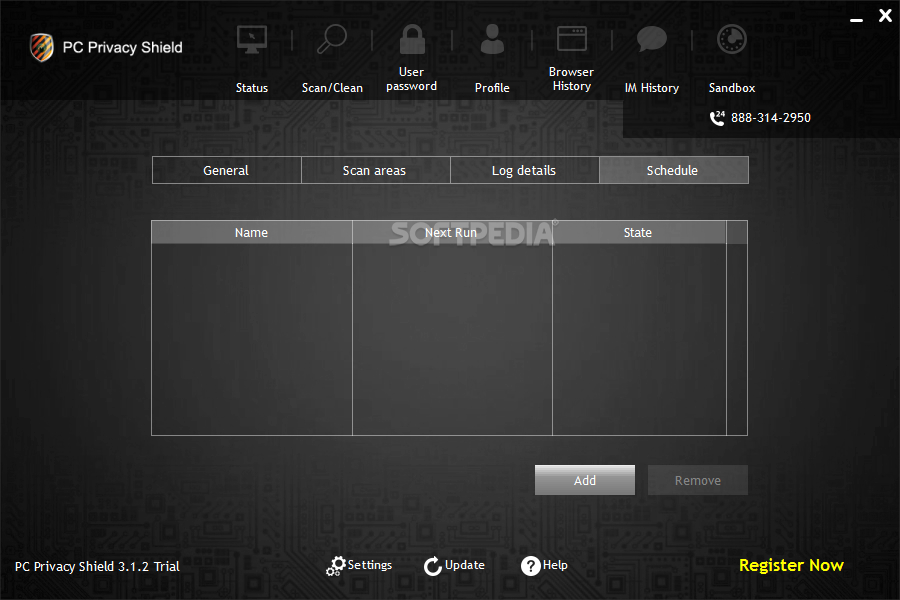
Task: Click the support phone number 888-314-2950
Action: [x=771, y=118]
